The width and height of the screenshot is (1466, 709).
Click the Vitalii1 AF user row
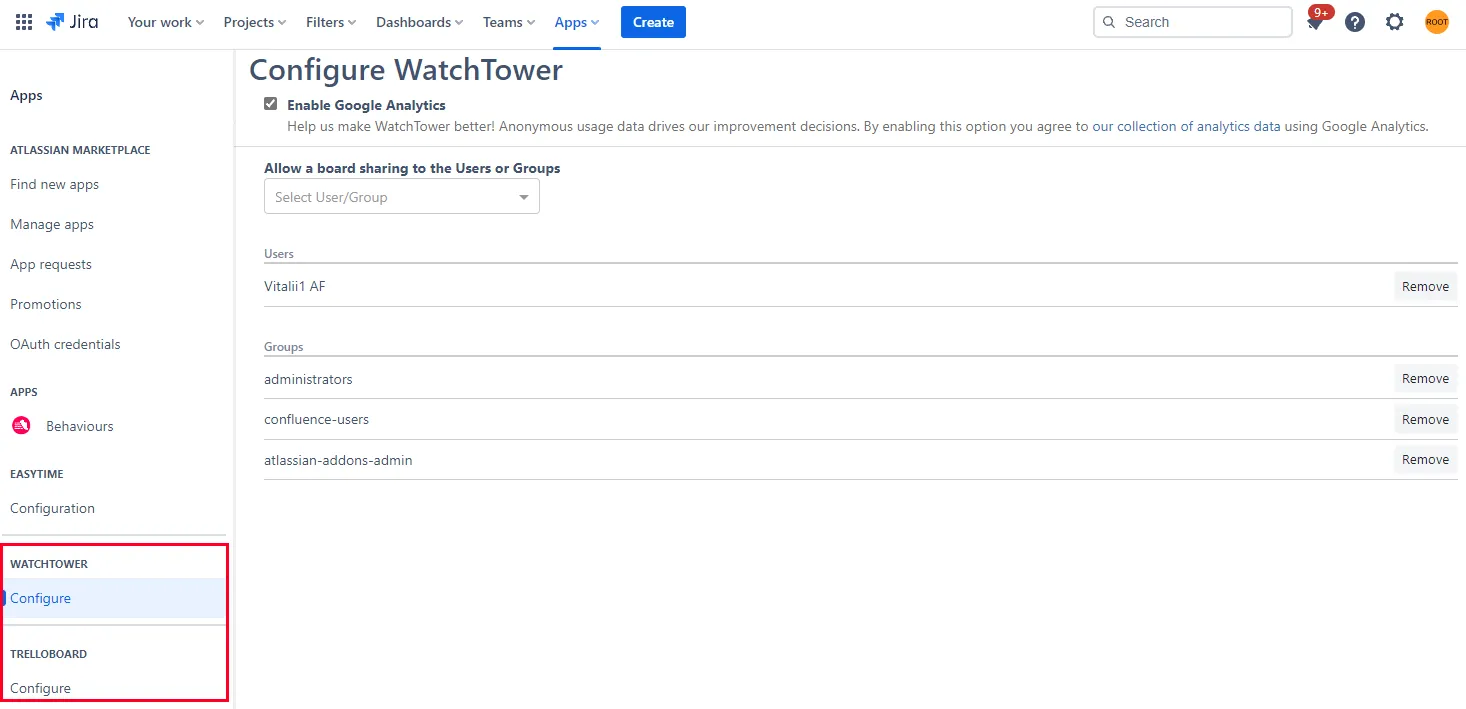(x=860, y=286)
